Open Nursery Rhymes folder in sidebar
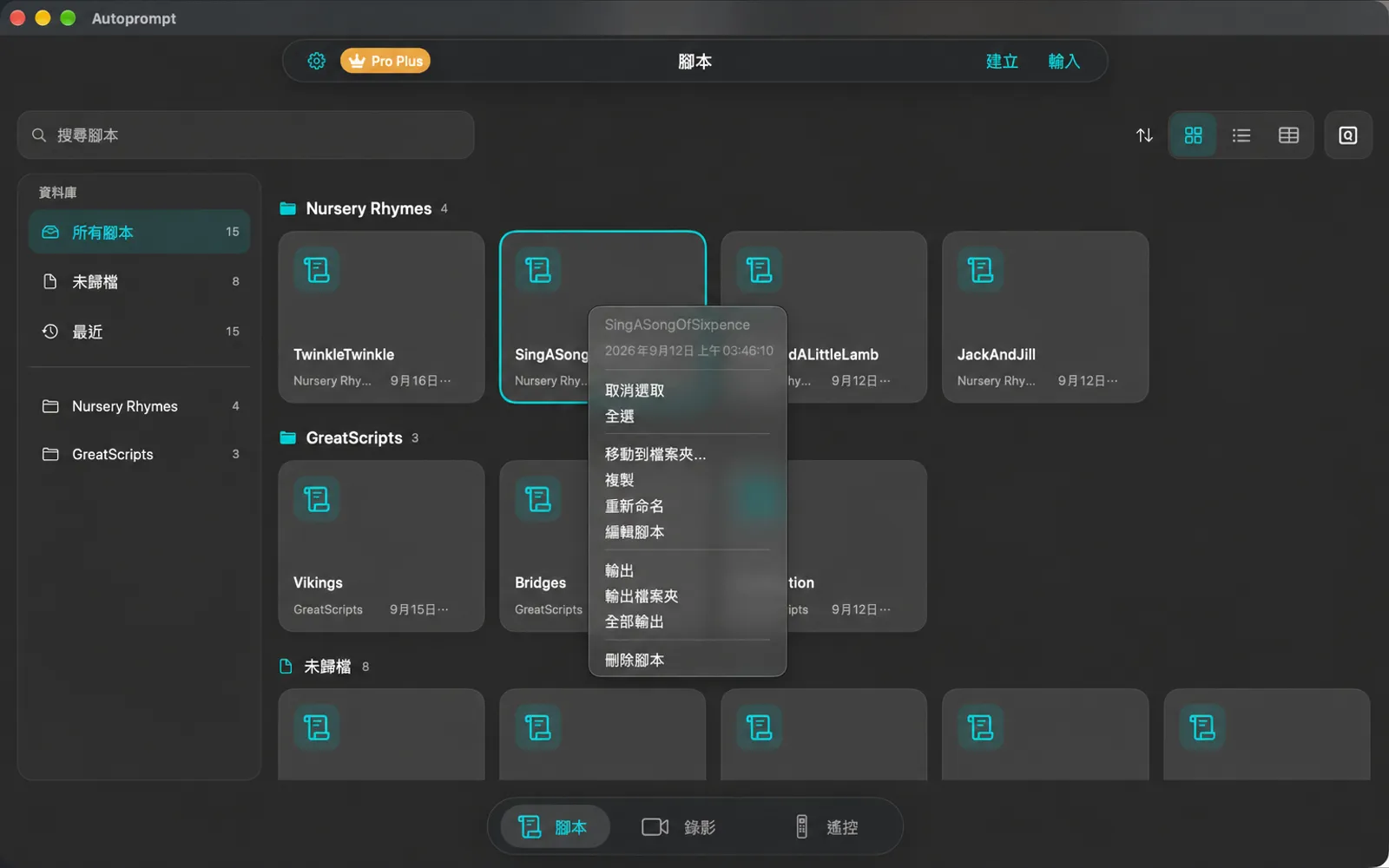This screenshot has height=868, width=1389. 139,406
